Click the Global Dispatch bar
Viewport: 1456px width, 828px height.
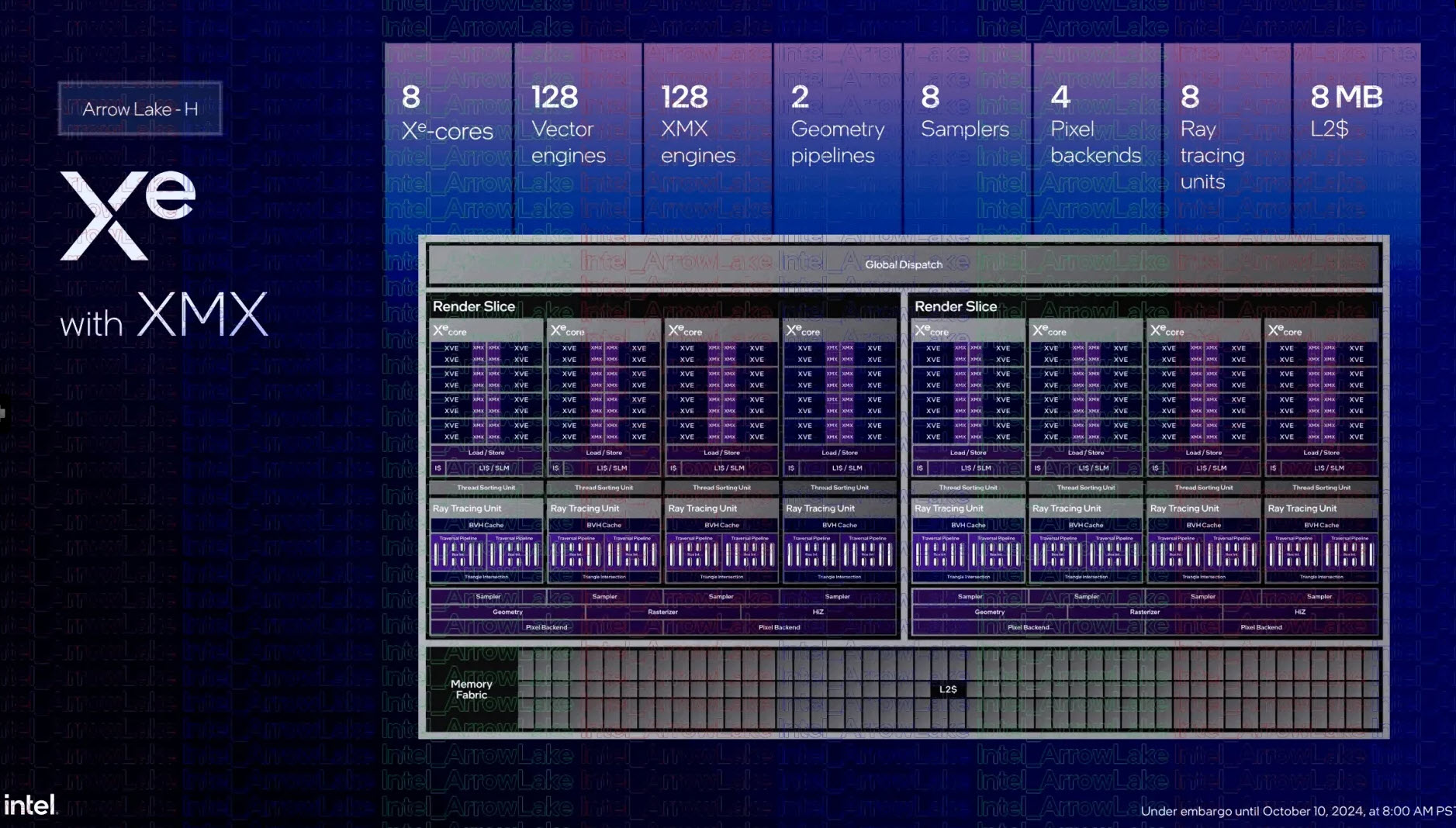[904, 264]
